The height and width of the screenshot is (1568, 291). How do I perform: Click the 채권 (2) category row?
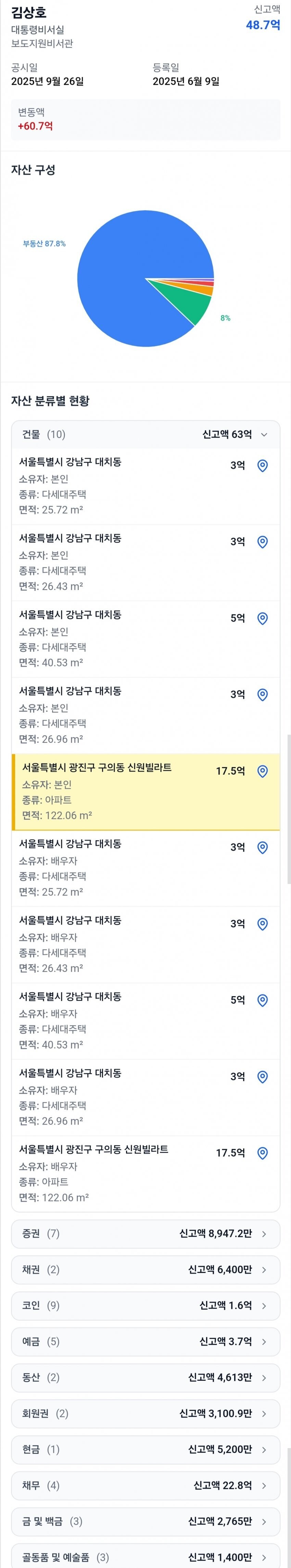coord(145,1270)
